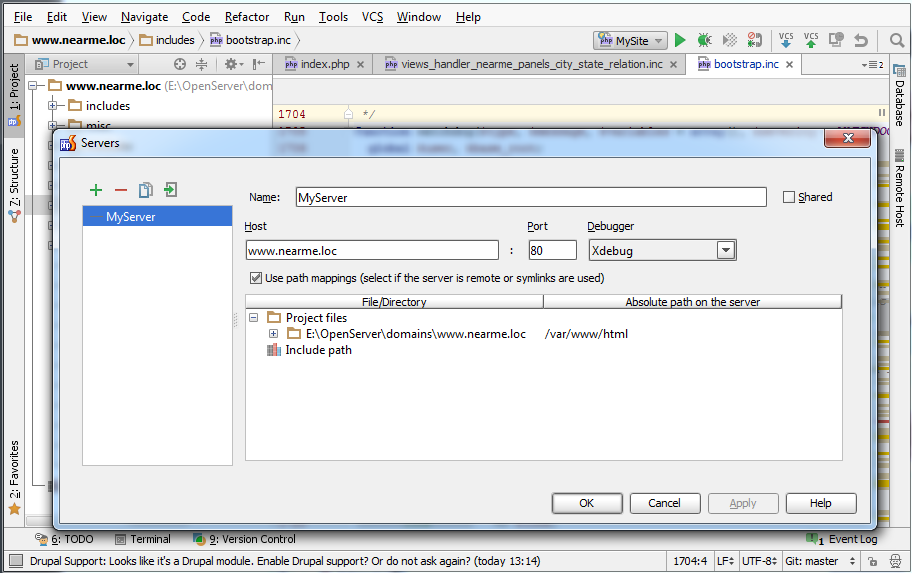The image size is (912, 573).
Task: Open the Remote Host tool window
Action: pos(899,188)
